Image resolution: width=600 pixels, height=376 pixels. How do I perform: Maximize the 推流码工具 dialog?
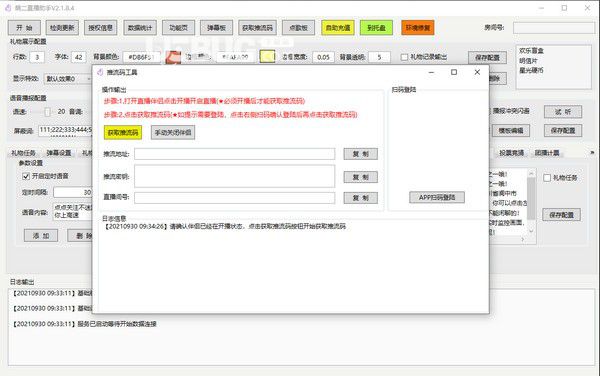pyautogui.click(x=454, y=72)
